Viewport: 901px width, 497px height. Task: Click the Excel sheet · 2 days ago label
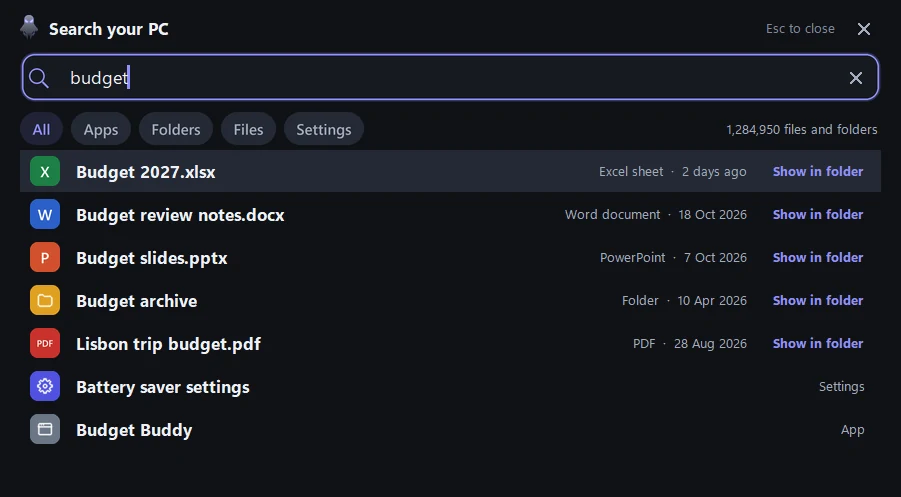click(672, 171)
